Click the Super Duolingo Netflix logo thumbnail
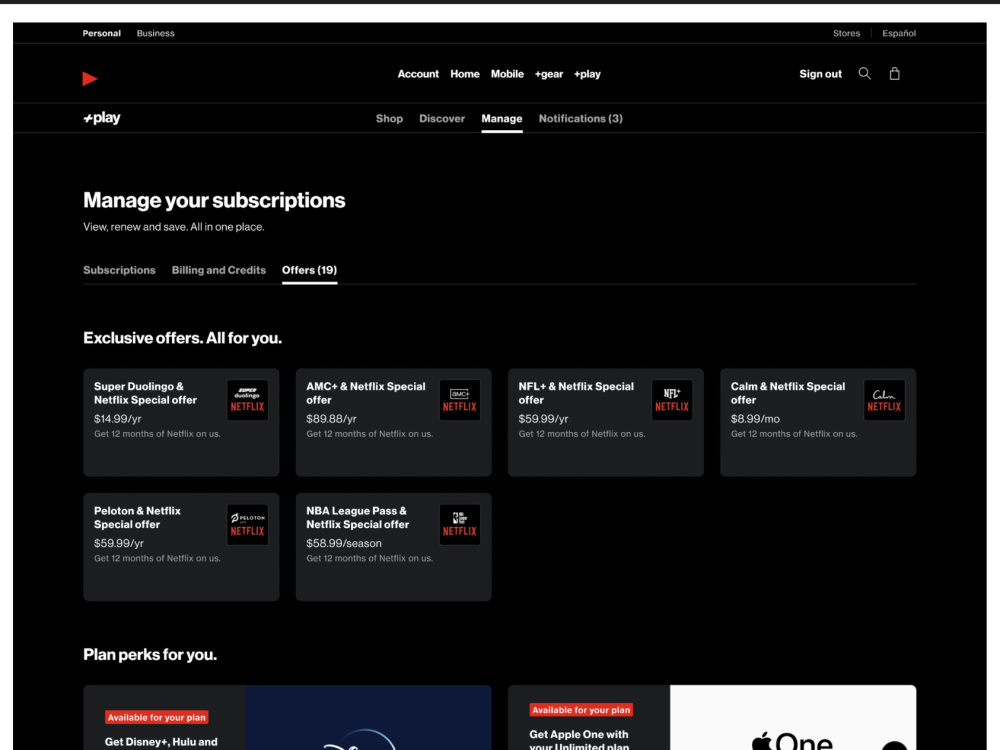This screenshot has width=1000, height=750. [x=247, y=400]
